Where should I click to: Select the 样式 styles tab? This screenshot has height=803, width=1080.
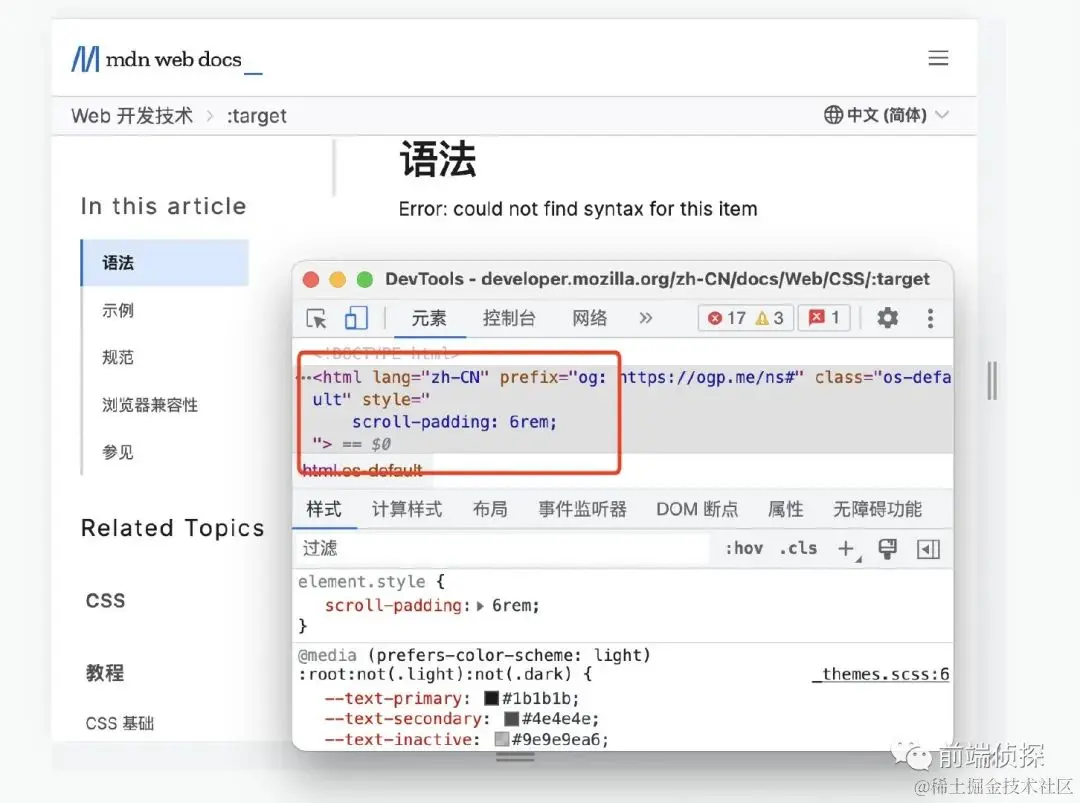324,510
